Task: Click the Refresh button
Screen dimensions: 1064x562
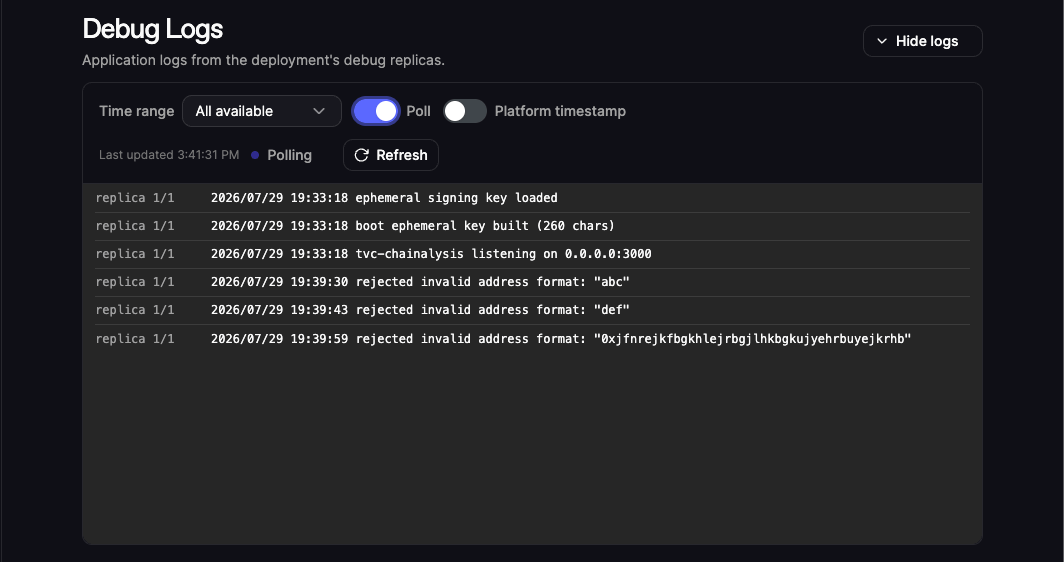Action: tap(391, 155)
